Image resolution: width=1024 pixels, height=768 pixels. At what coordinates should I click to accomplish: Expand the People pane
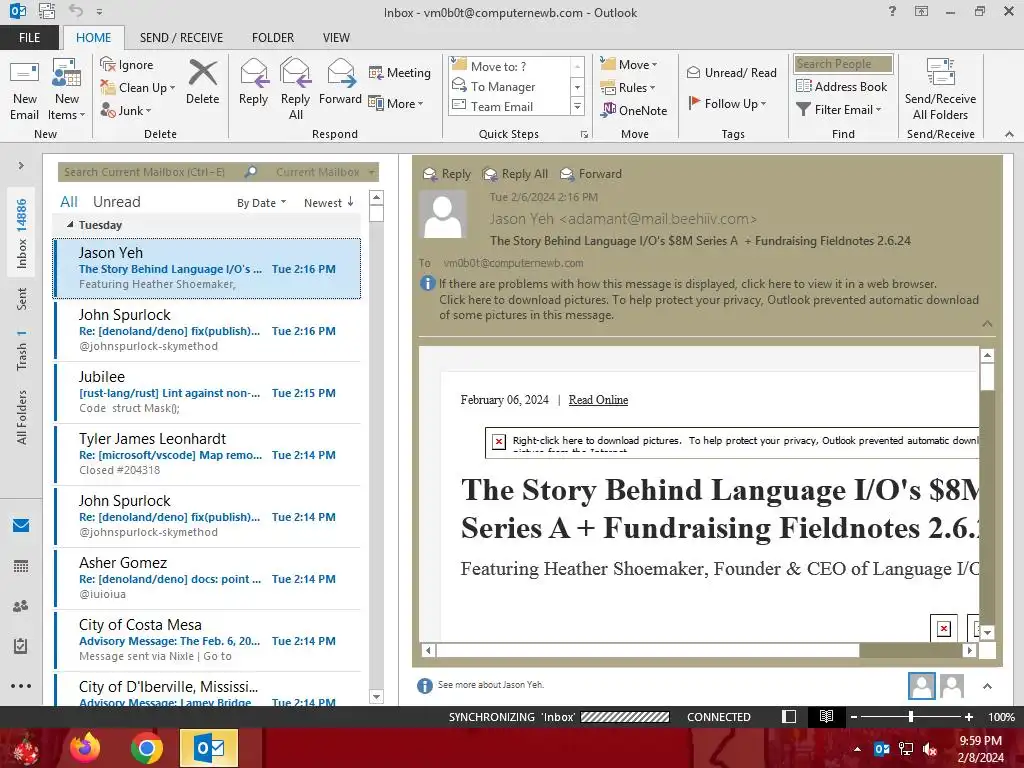click(987, 686)
